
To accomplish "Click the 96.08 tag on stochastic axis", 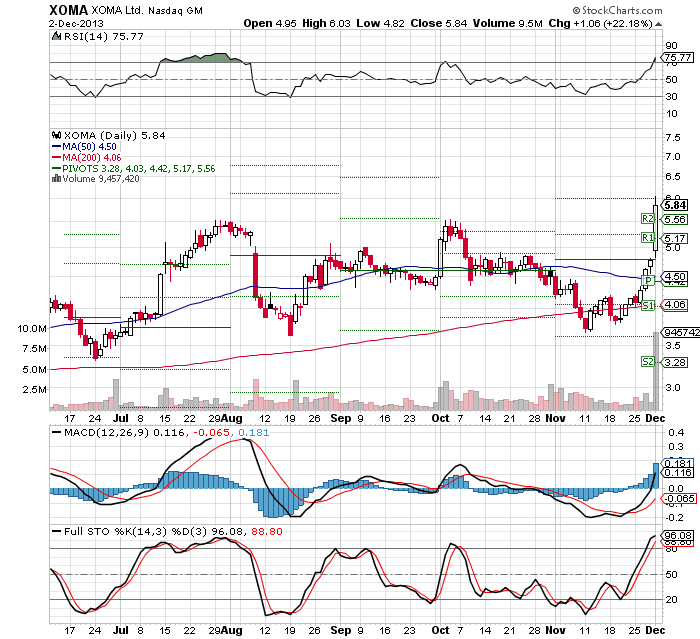I will pyautogui.click(x=678, y=535).
